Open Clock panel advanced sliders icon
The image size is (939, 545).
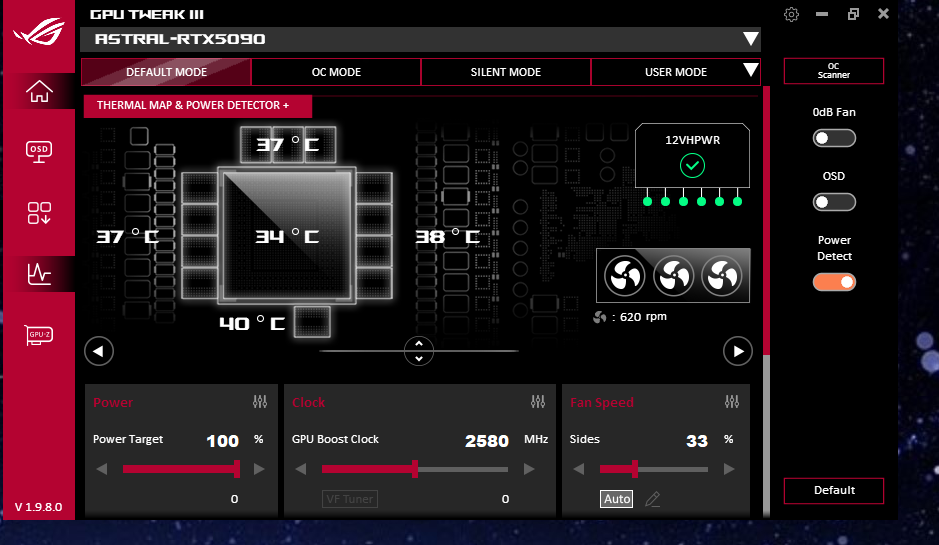pos(538,402)
